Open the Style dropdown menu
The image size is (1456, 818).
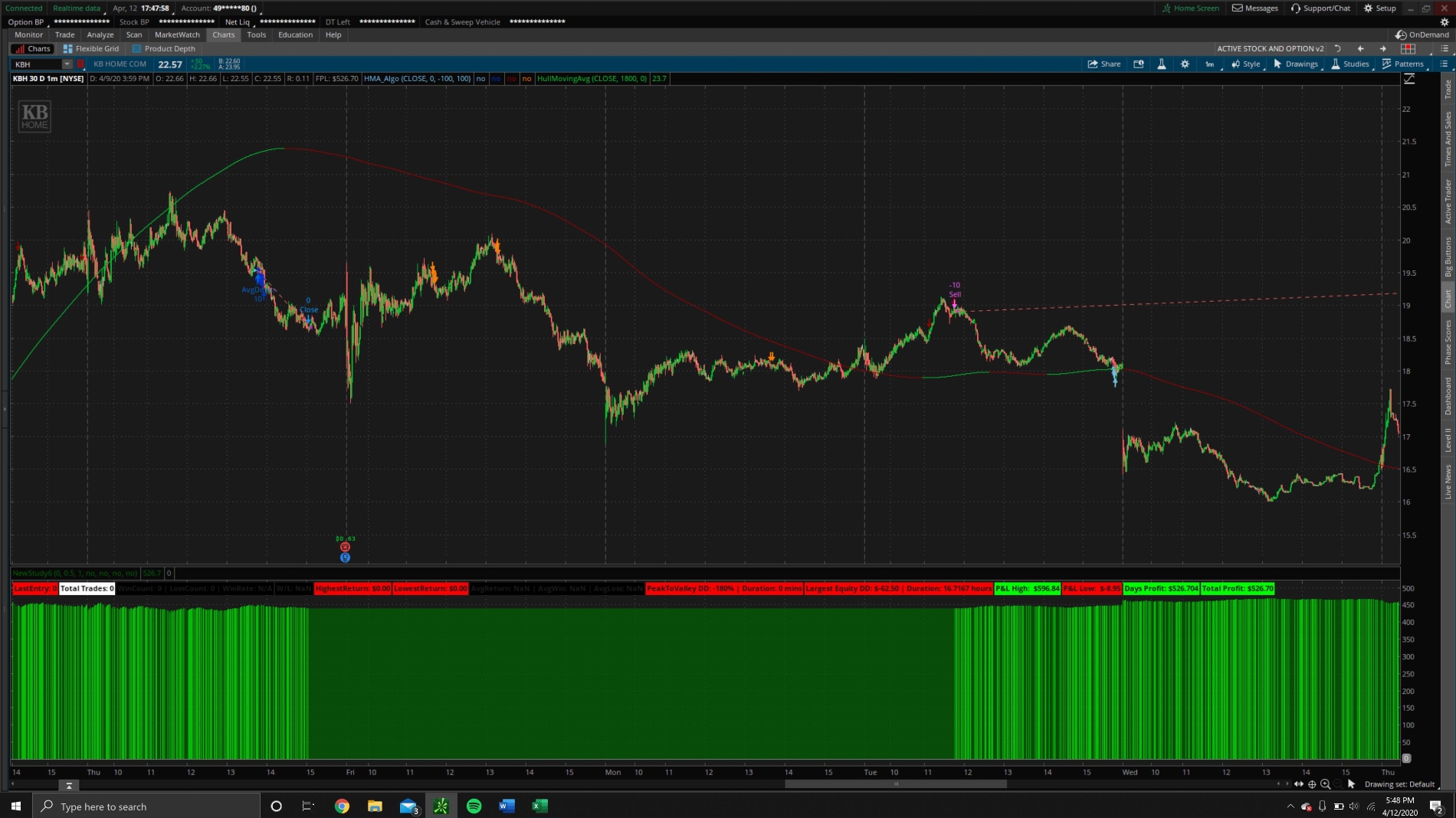(x=1246, y=64)
